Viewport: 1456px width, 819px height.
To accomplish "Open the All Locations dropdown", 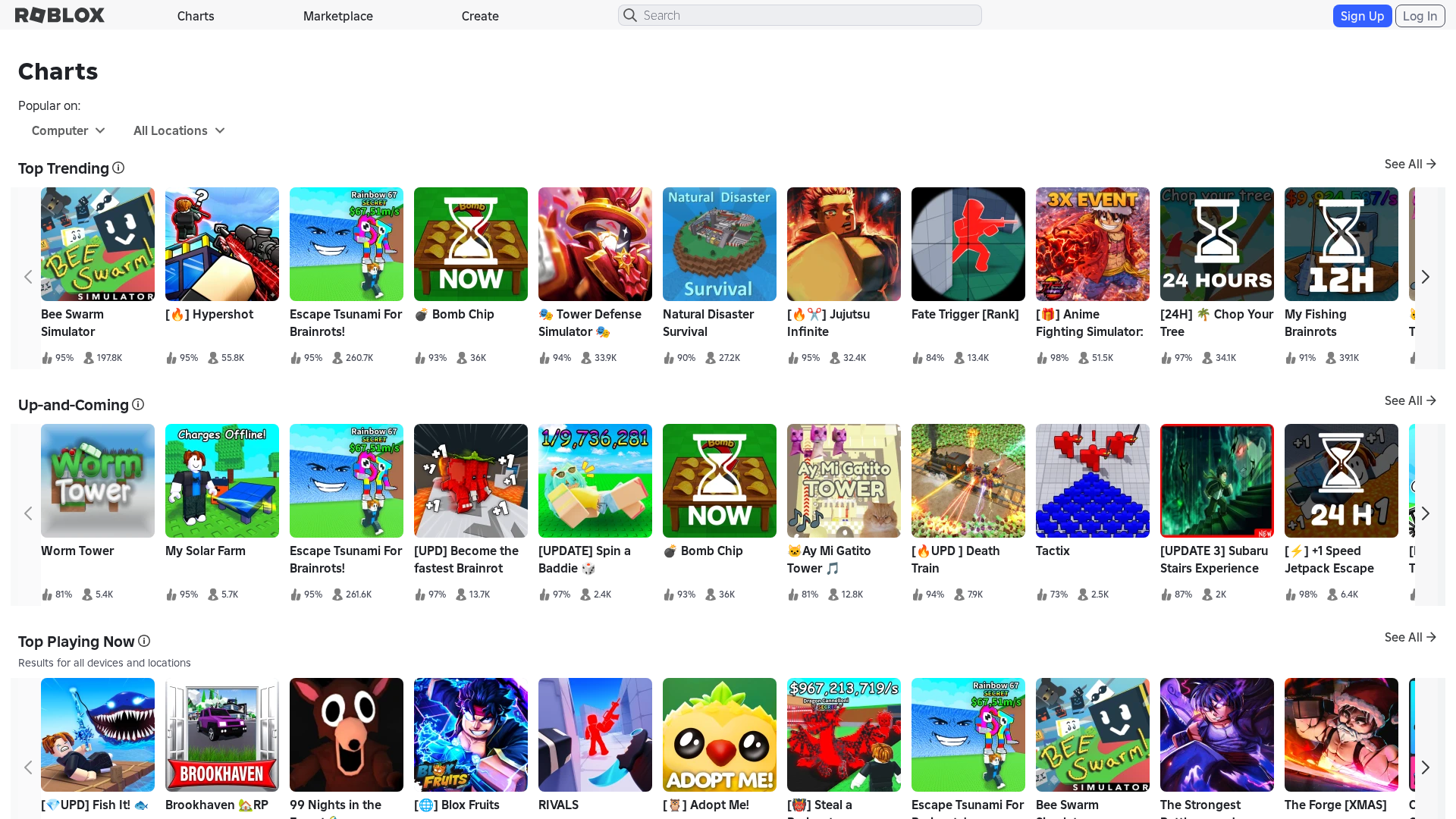I will tap(178, 130).
